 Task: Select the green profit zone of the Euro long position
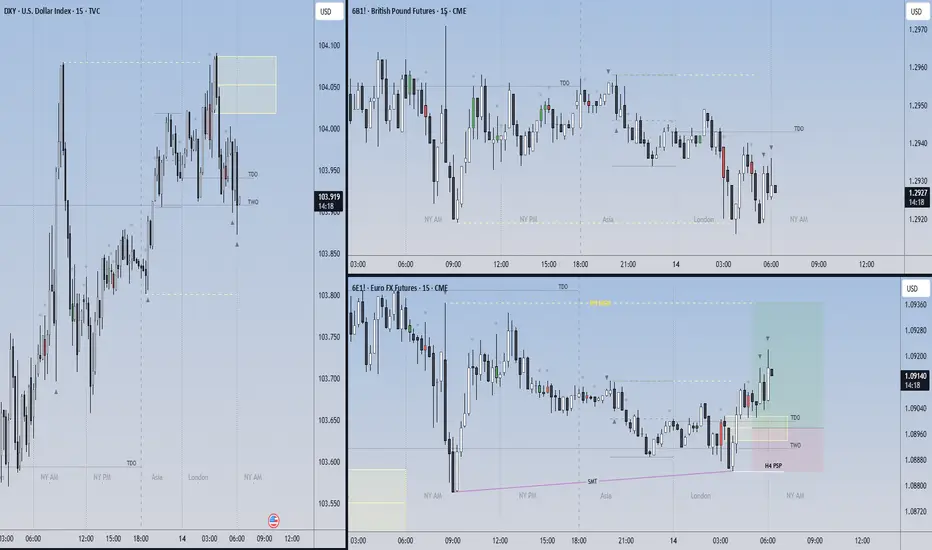(x=789, y=364)
